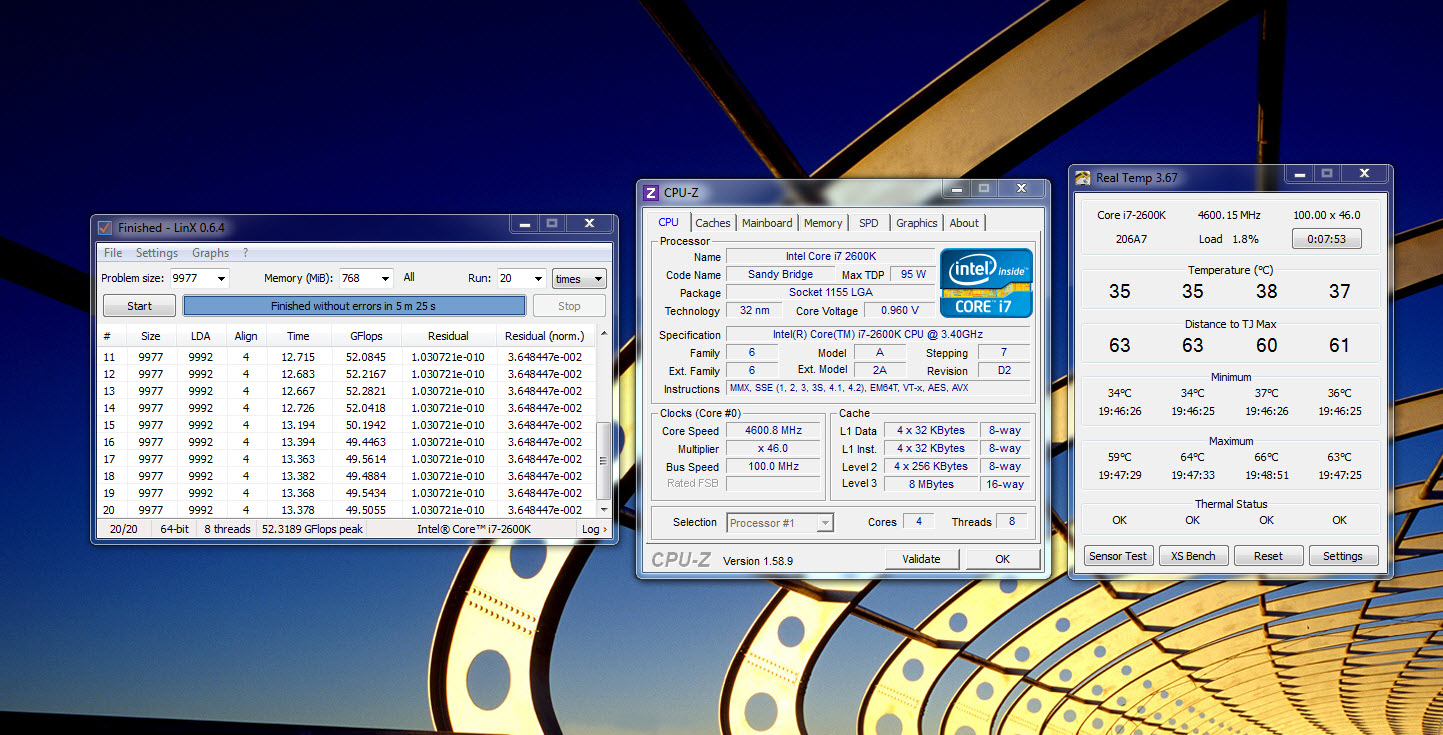Expand the Problem size dropdown in LinX
This screenshot has width=1443, height=735.
pyautogui.click(x=220, y=279)
